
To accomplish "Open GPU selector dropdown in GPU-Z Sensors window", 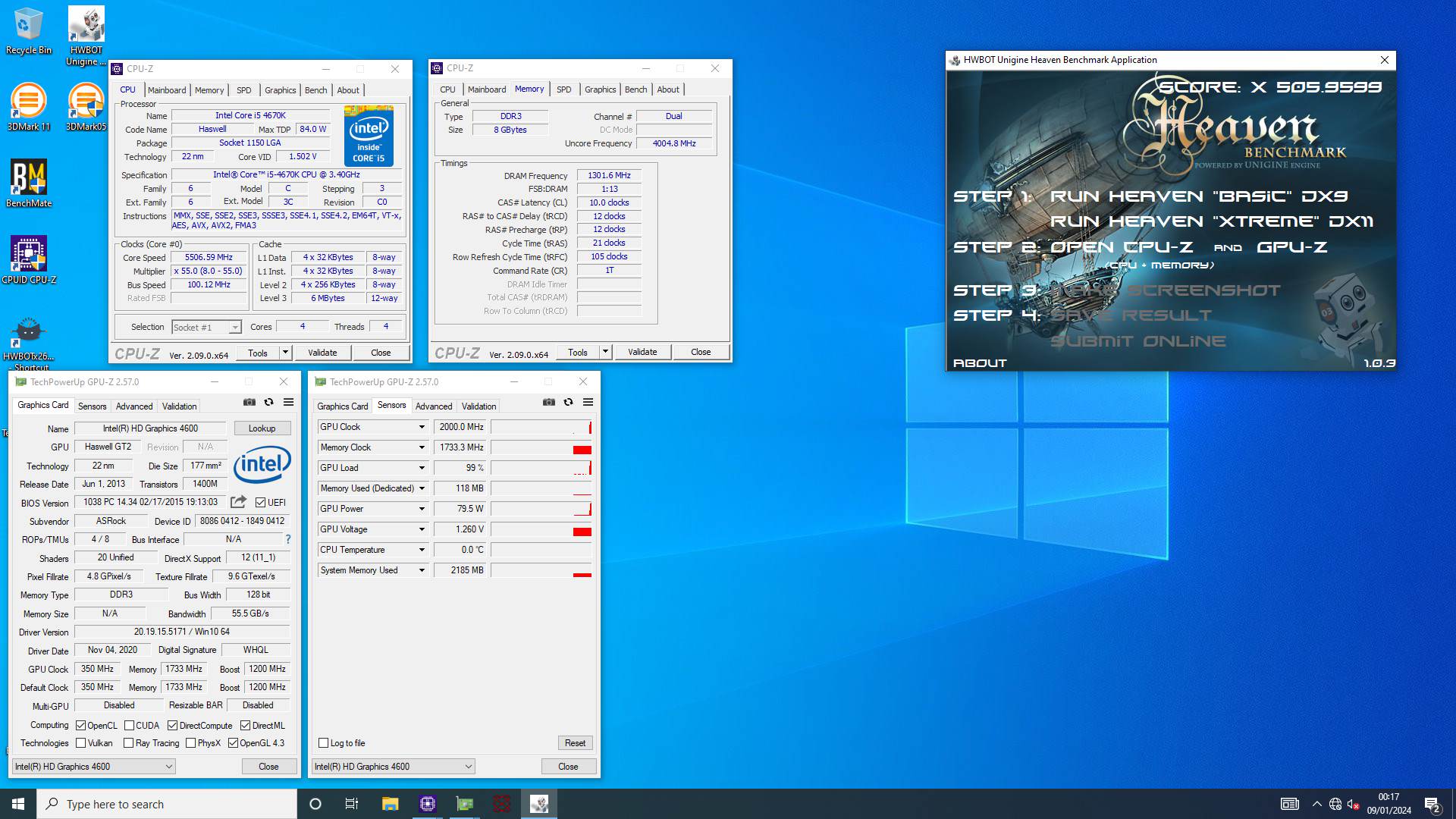I will [x=394, y=767].
